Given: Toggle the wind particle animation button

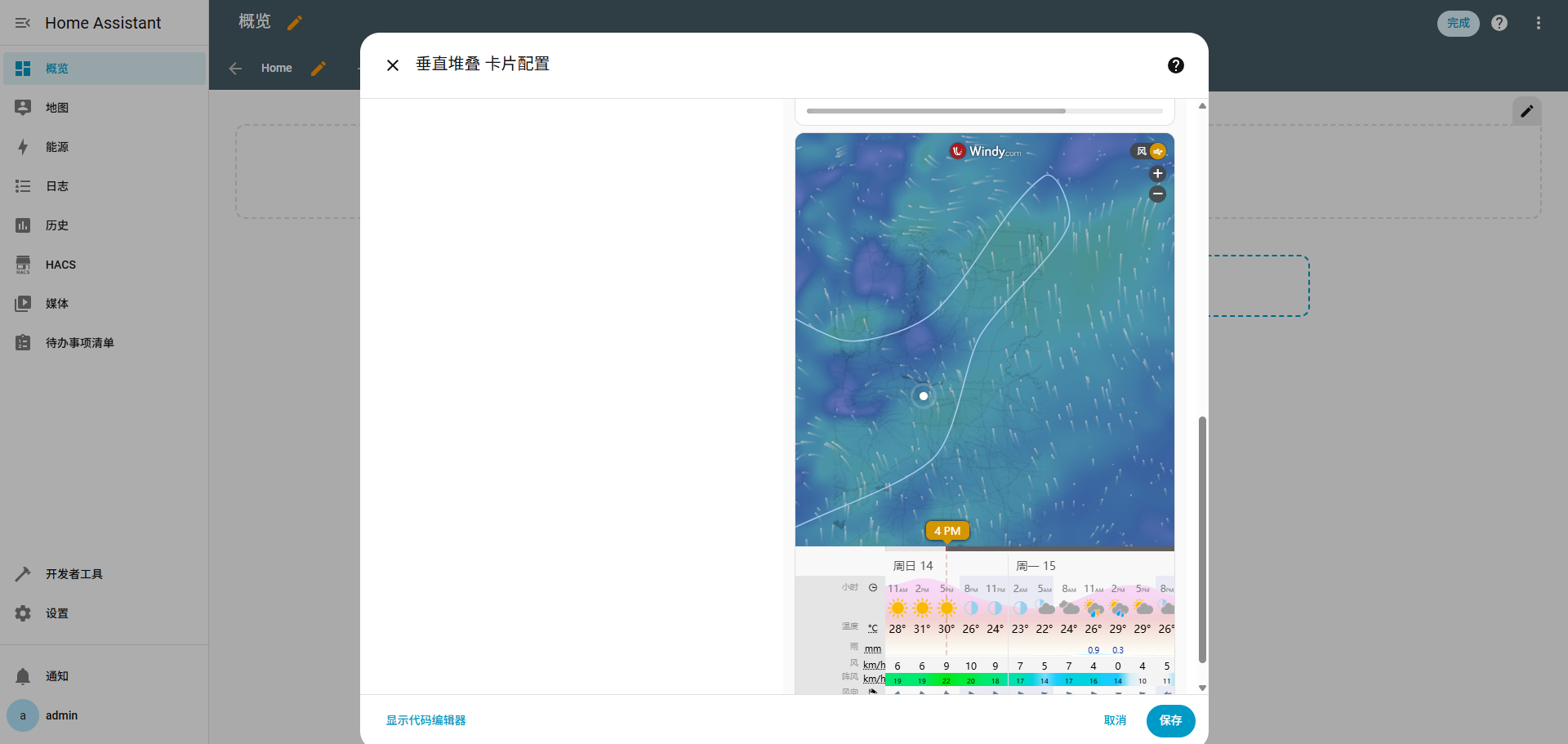Looking at the screenshot, I should click(x=1159, y=151).
